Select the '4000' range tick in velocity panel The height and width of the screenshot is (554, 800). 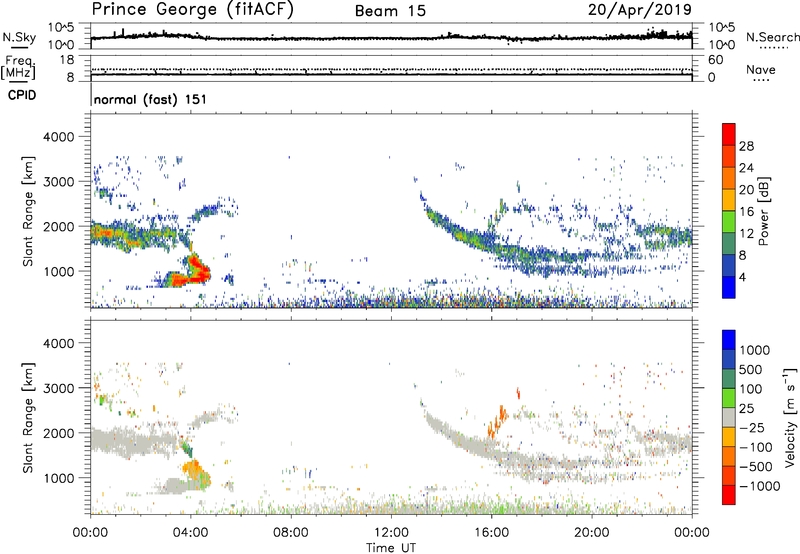point(58,343)
